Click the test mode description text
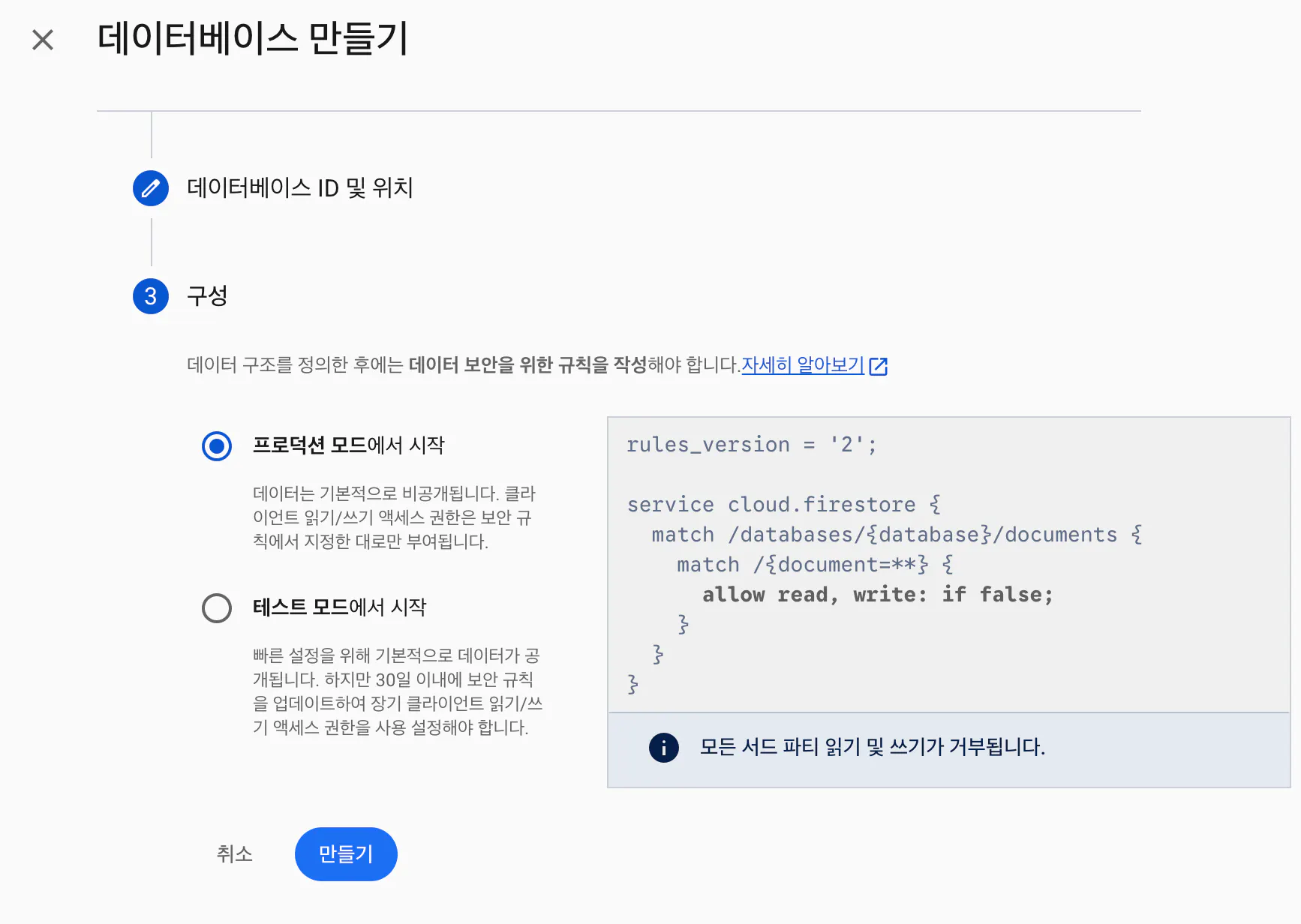Screen dimensions: 1301x924 point(397,691)
